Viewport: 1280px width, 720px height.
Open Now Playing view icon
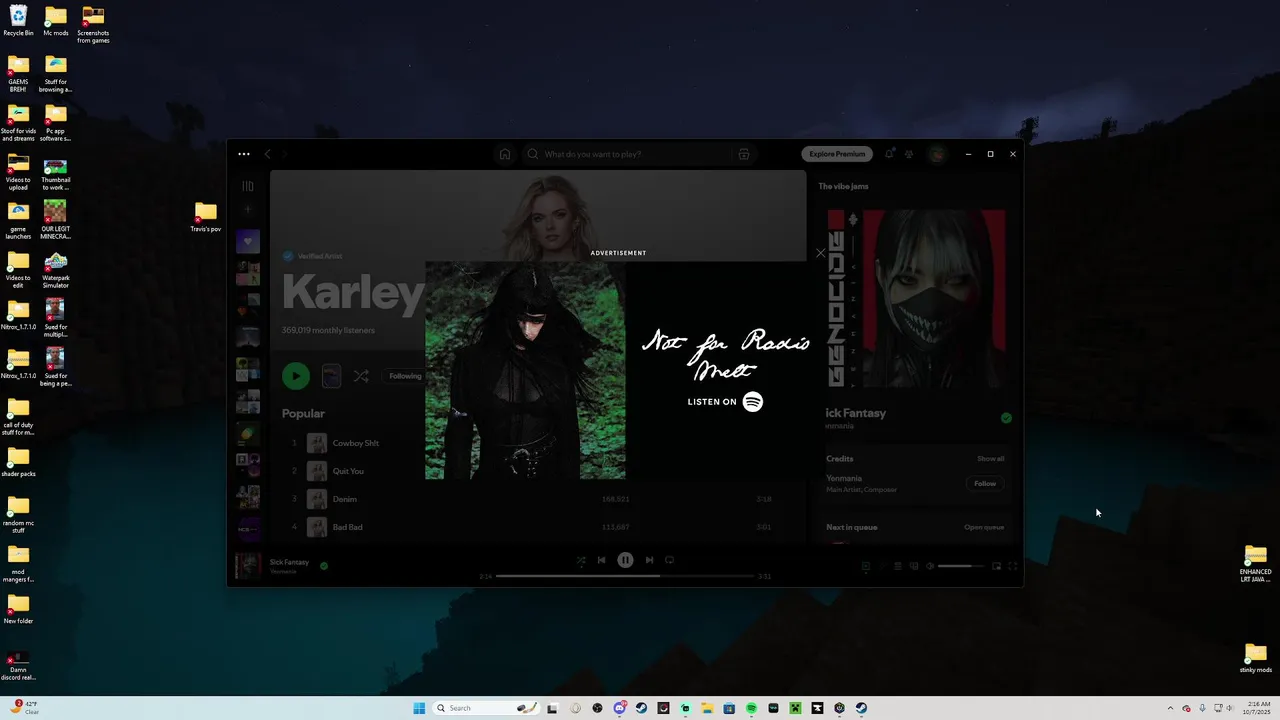(x=866, y=566)
